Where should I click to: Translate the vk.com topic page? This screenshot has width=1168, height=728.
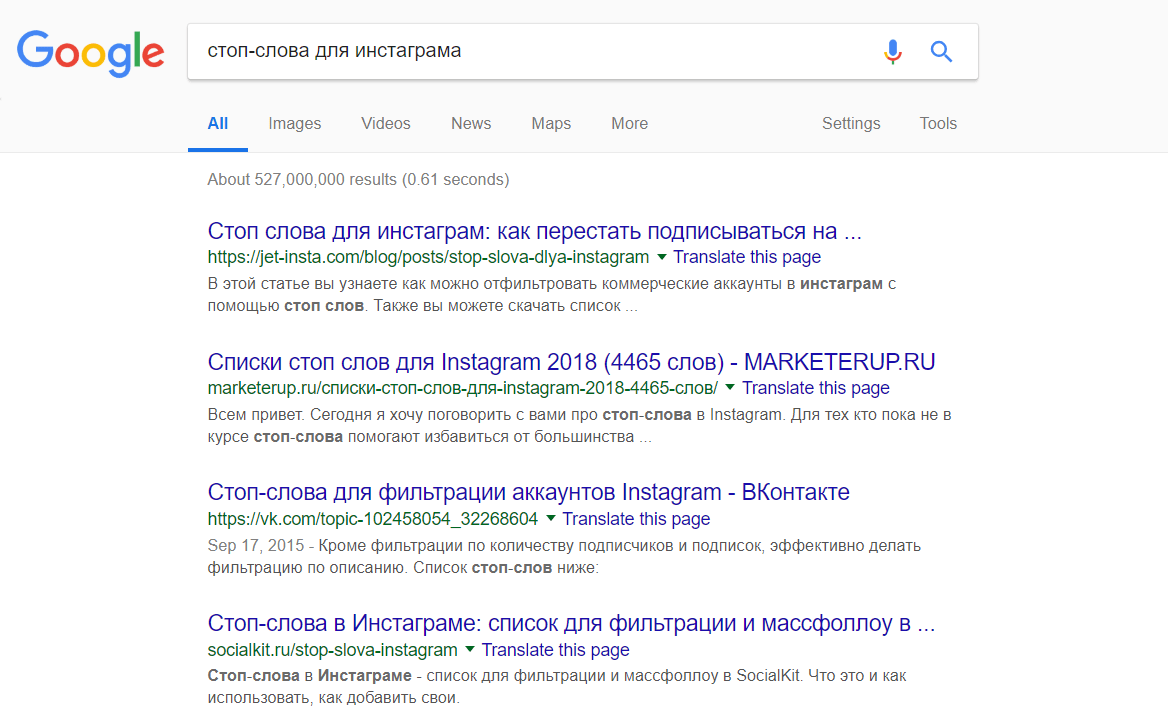coord(636,519)
